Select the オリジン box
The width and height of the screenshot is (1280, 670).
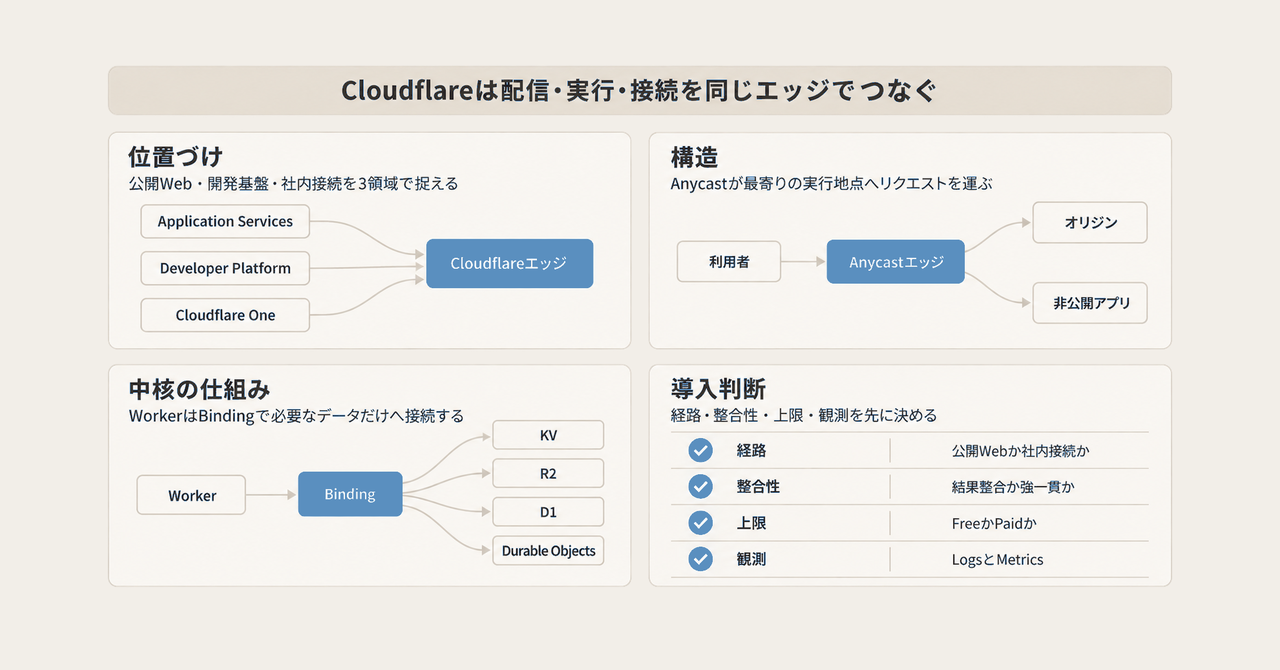click(1090, 223)
